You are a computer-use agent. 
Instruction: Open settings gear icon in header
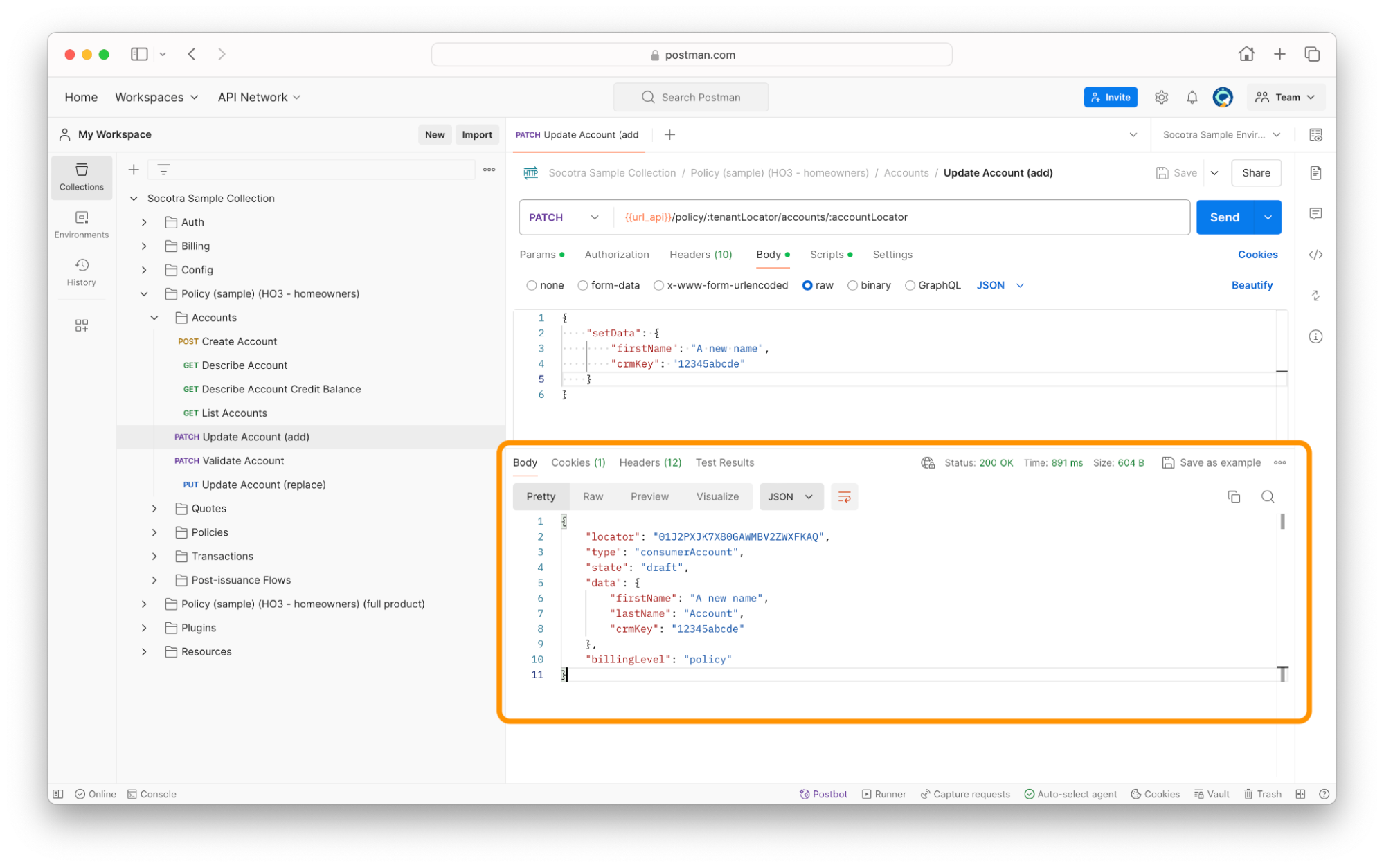click(1161, 98)
